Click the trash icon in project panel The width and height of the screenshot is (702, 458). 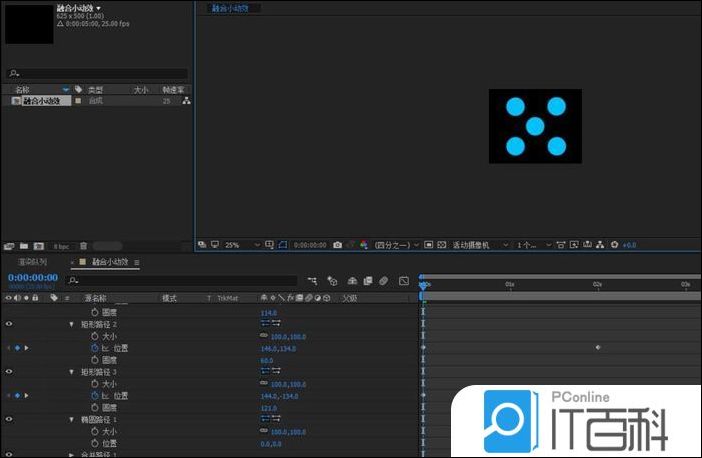pos(84,246)
